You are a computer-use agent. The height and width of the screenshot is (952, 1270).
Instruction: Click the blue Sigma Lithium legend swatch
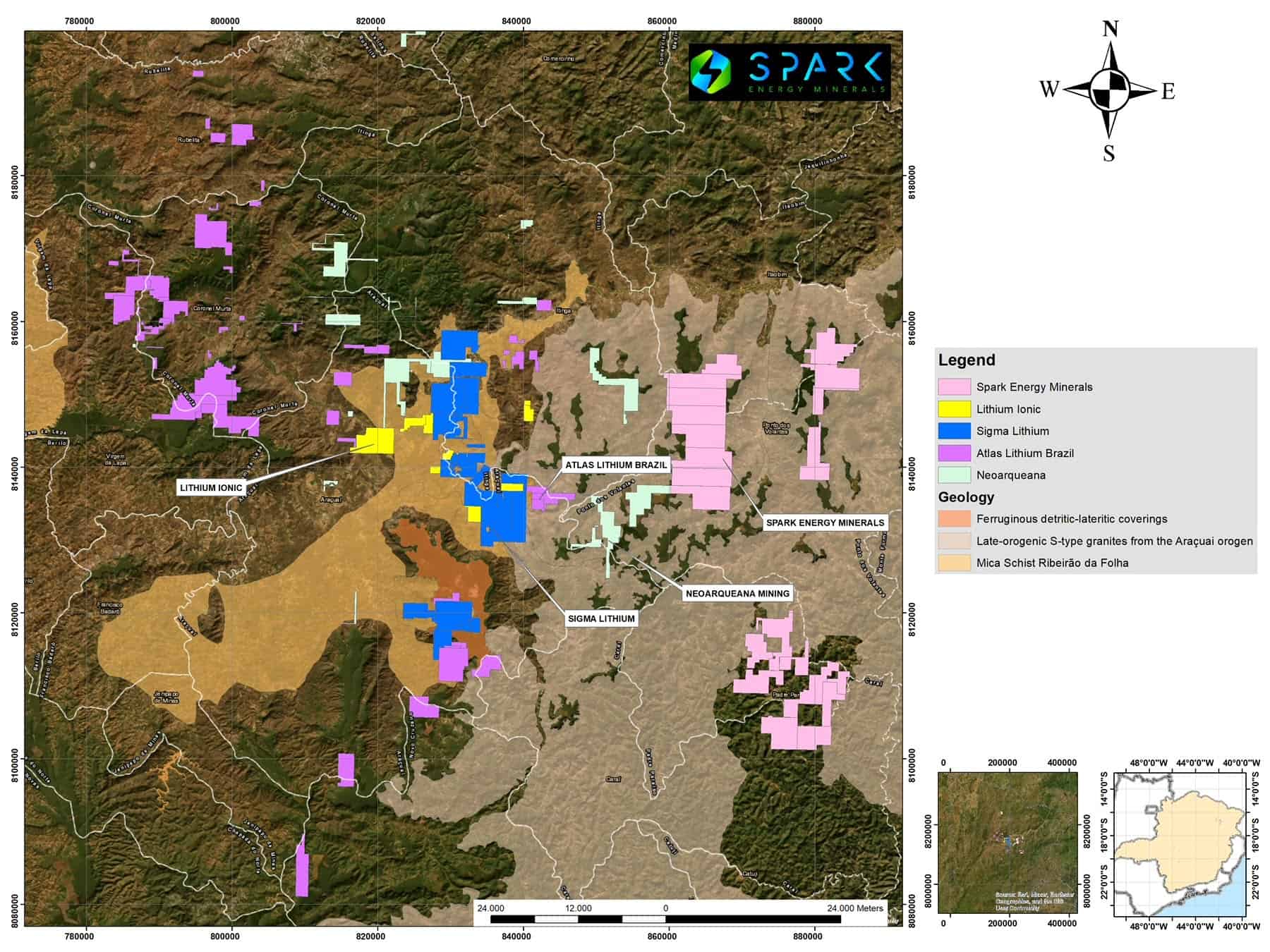[x=954, y=431]
